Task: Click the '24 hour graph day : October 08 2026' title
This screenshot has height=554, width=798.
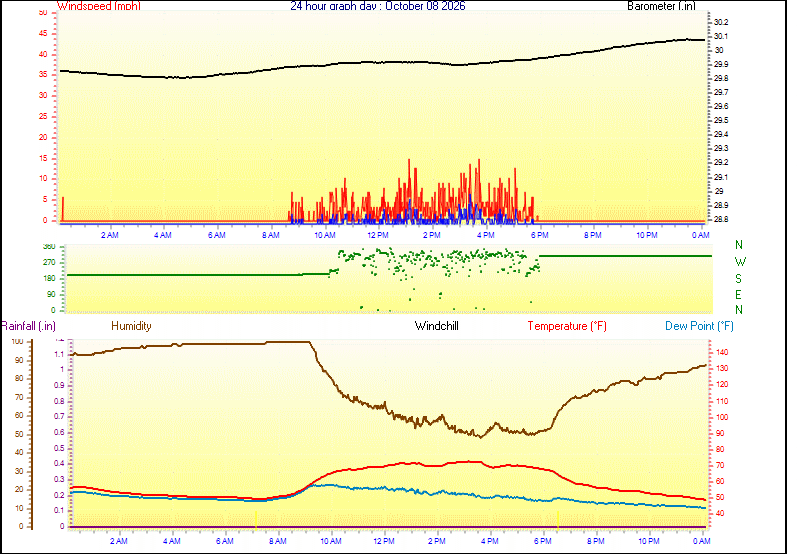Action: click(378, 6)
